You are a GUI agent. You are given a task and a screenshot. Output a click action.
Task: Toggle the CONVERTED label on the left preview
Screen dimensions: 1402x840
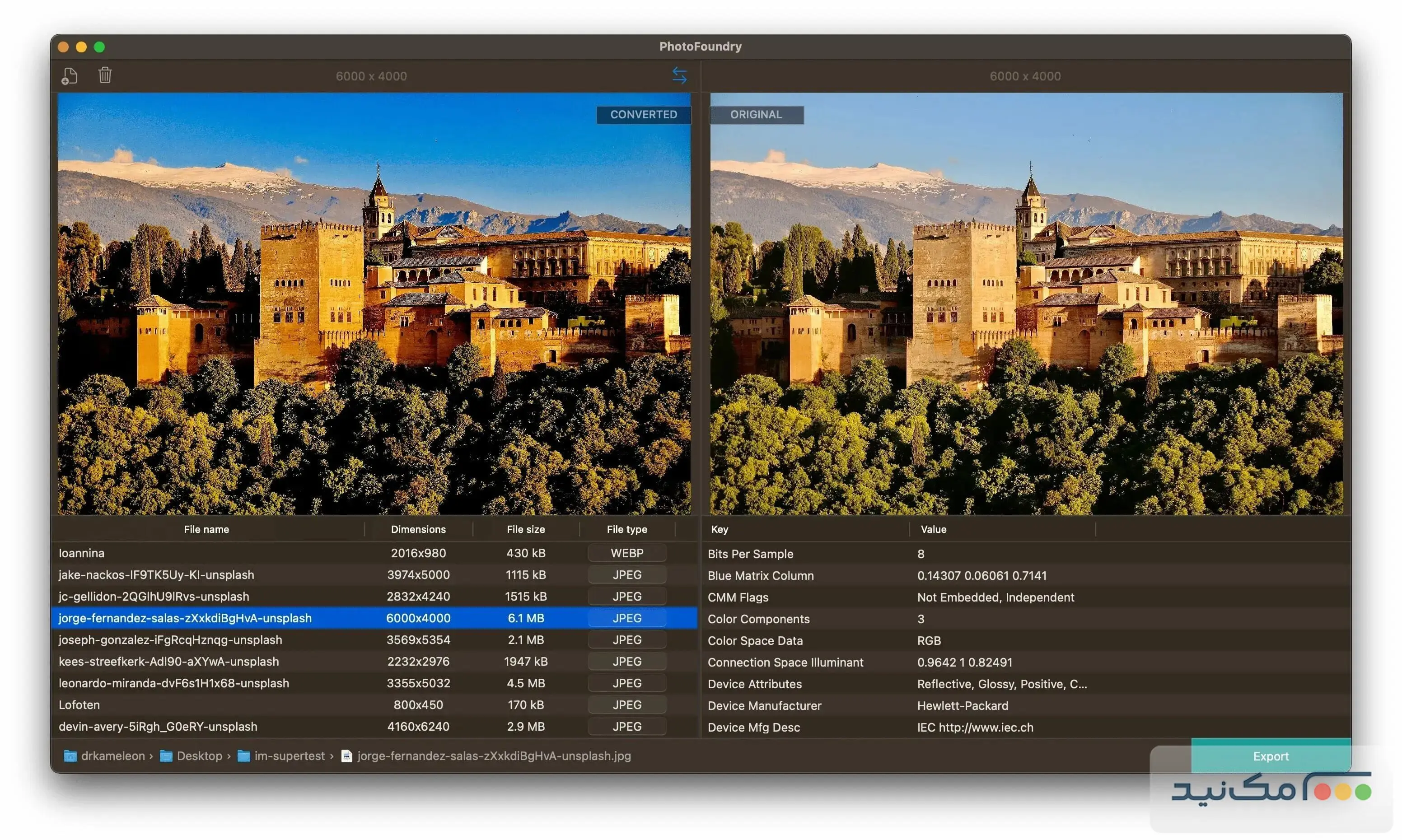[644, 114]
